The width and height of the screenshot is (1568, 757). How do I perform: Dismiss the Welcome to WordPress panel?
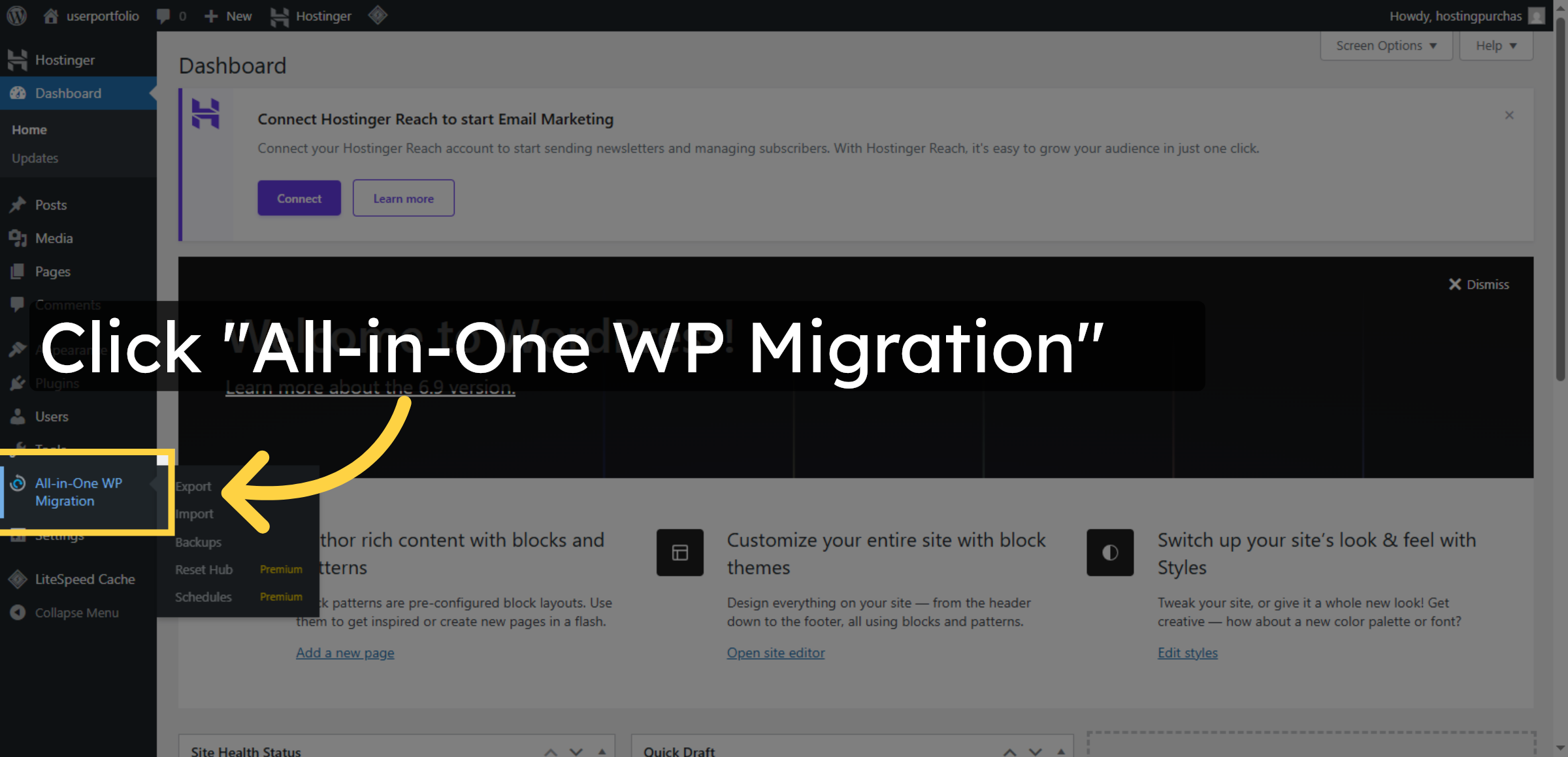coord(1478,284)
